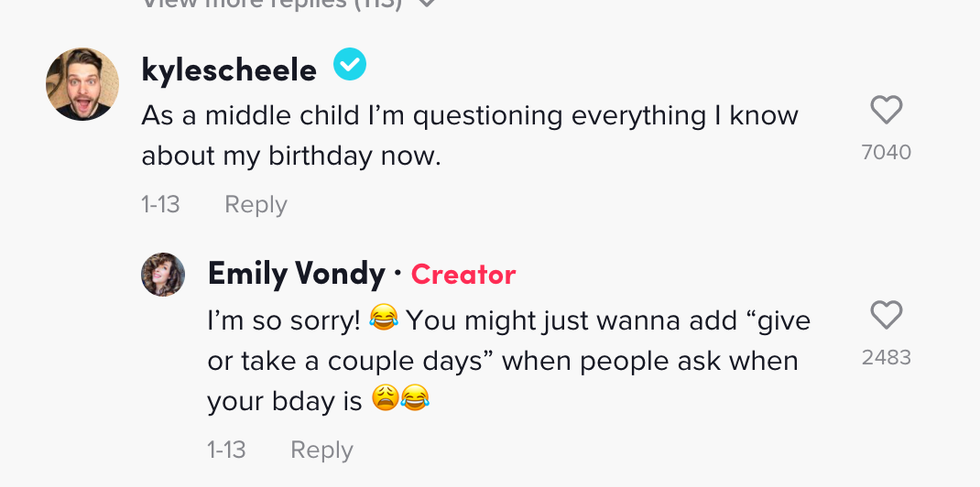Screen dimensions: 980x487
Task: Click the blue verified badge beside kylescheele
Action: [x=350, y=66]
